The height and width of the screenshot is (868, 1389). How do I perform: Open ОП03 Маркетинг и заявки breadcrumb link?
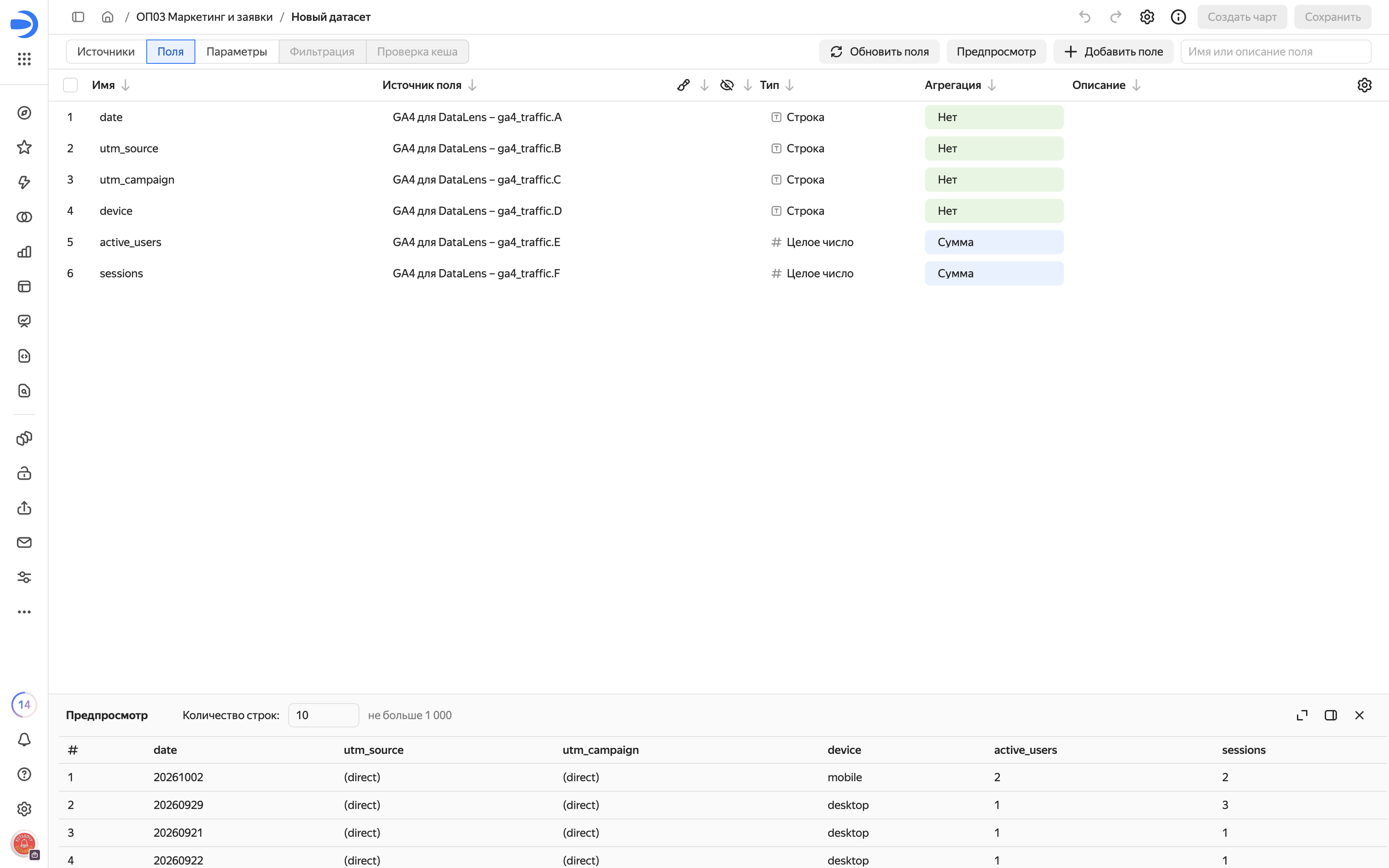tap(204, 16)
